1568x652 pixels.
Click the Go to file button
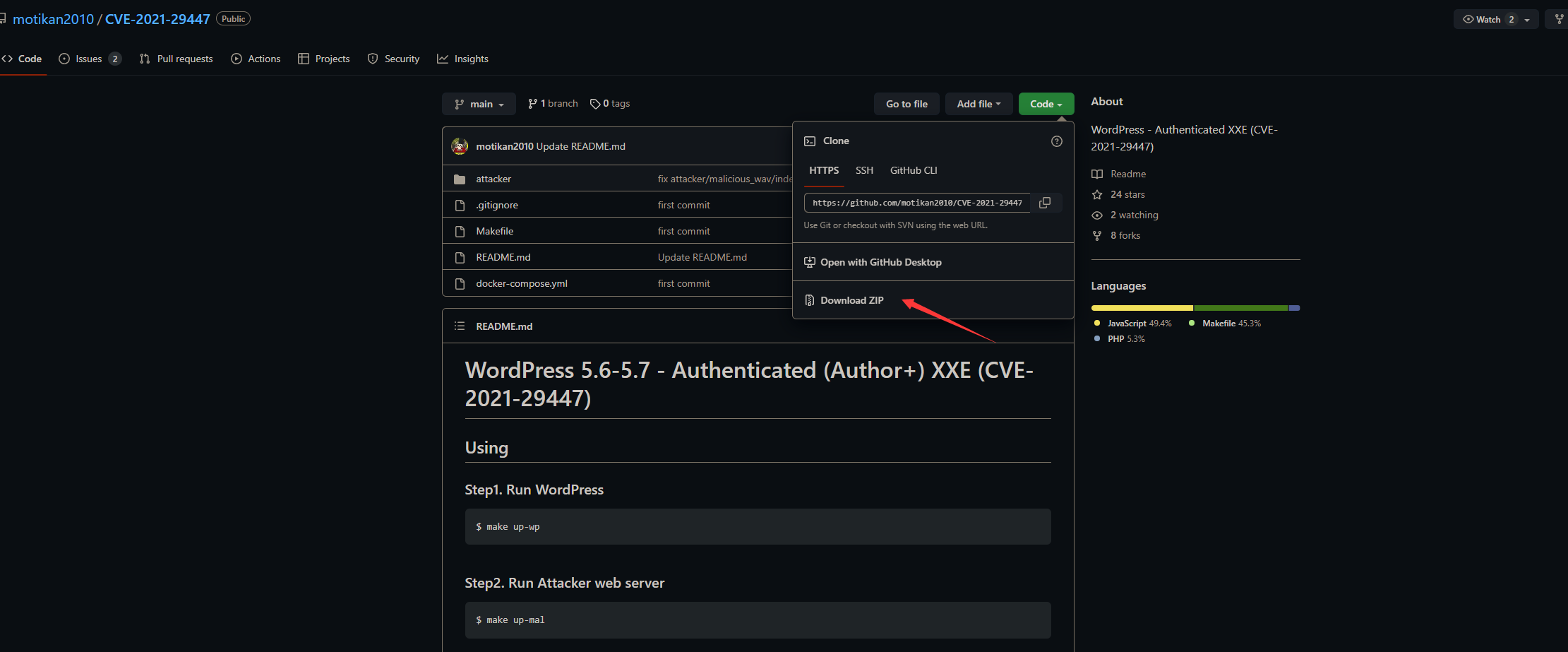[907, 104]
